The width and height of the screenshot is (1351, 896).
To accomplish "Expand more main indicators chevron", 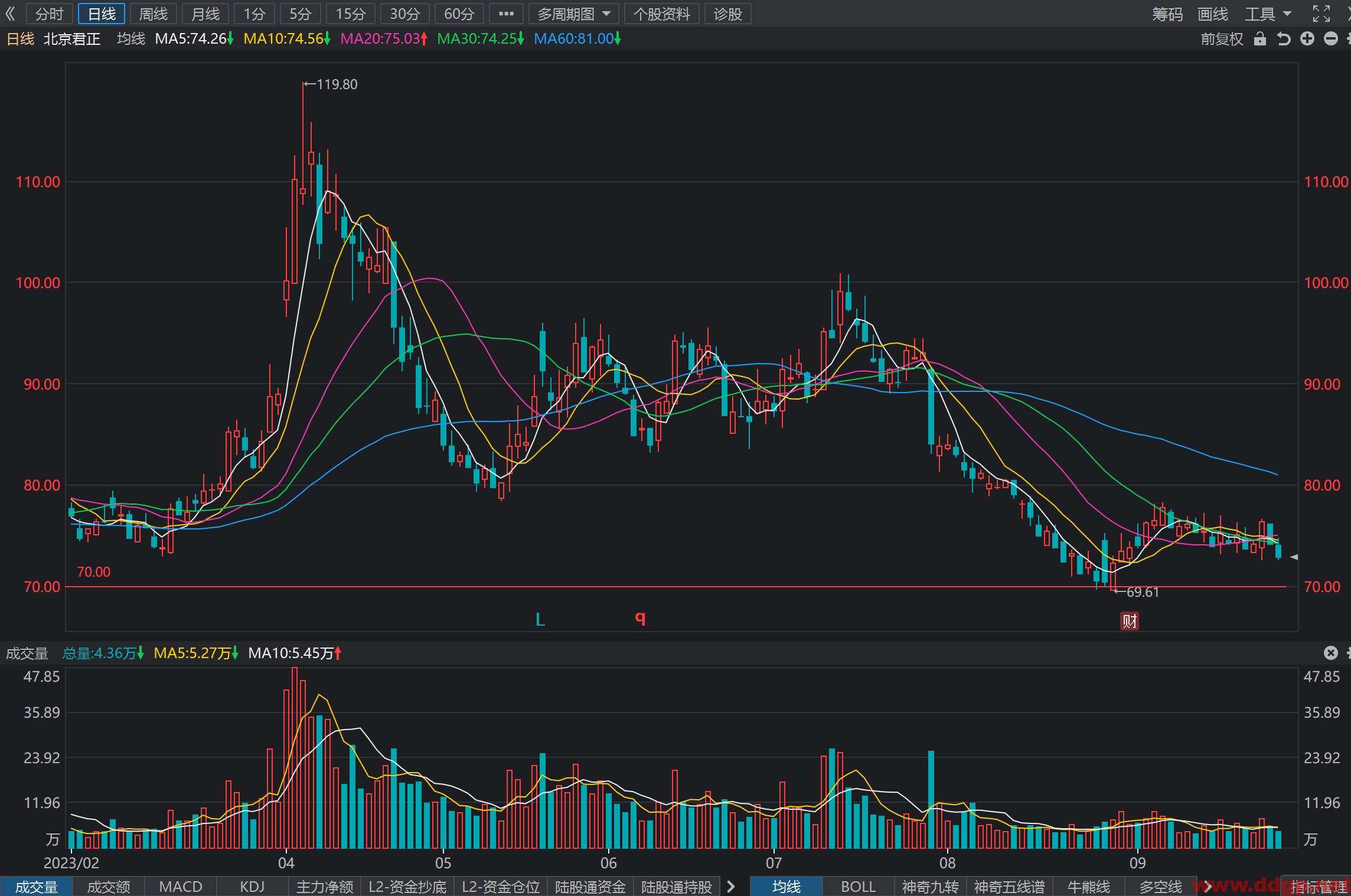I will click(1208, 887).
